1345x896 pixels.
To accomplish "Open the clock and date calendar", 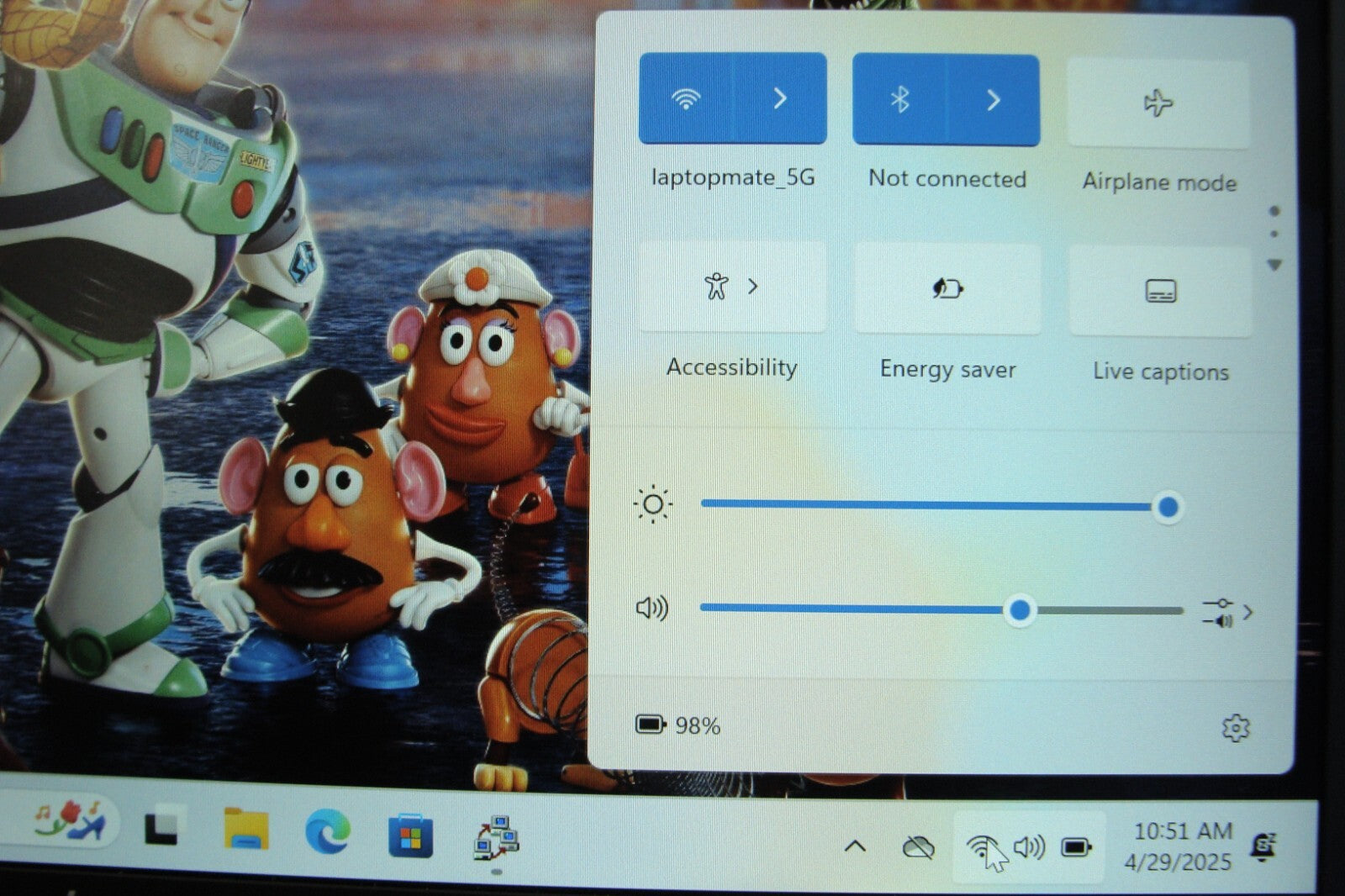I will [x=1181, y=846].
